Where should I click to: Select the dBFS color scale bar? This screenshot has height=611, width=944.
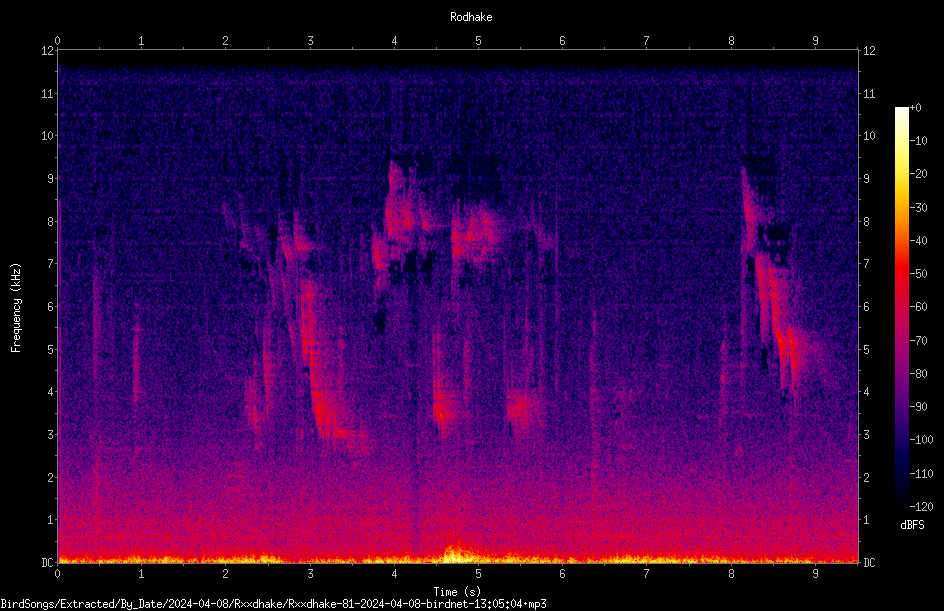click(901, 306)
